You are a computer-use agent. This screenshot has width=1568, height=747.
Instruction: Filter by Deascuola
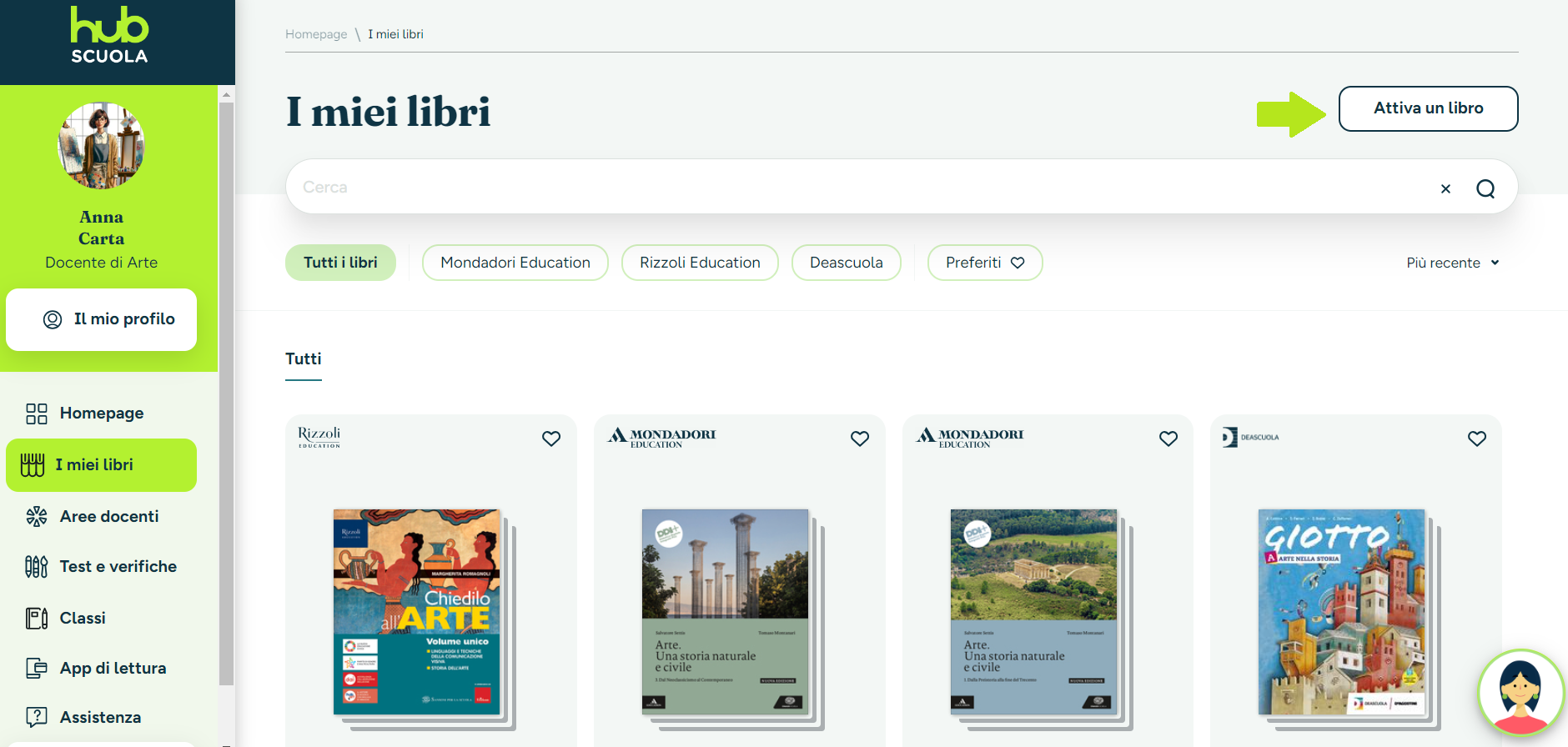846,263
